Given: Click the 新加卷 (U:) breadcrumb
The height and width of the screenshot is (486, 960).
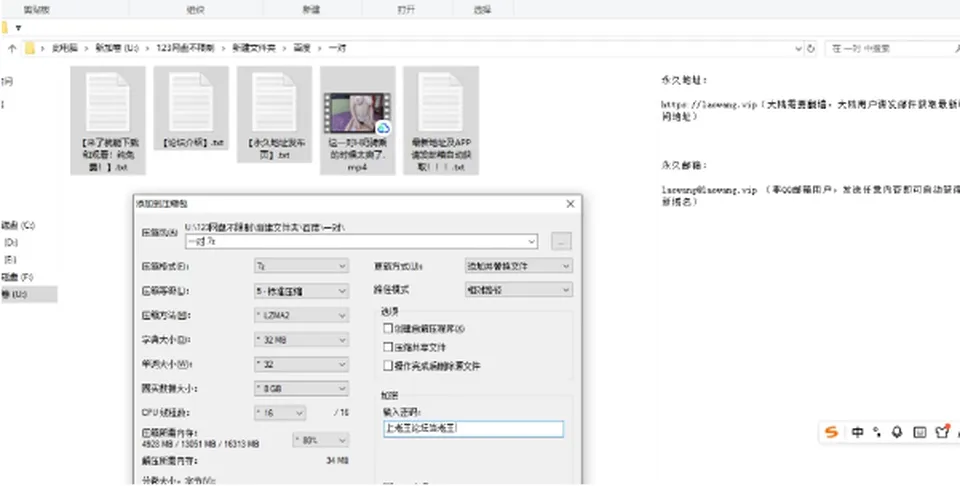Looking at the screenshot, I should tap(117, 48).
